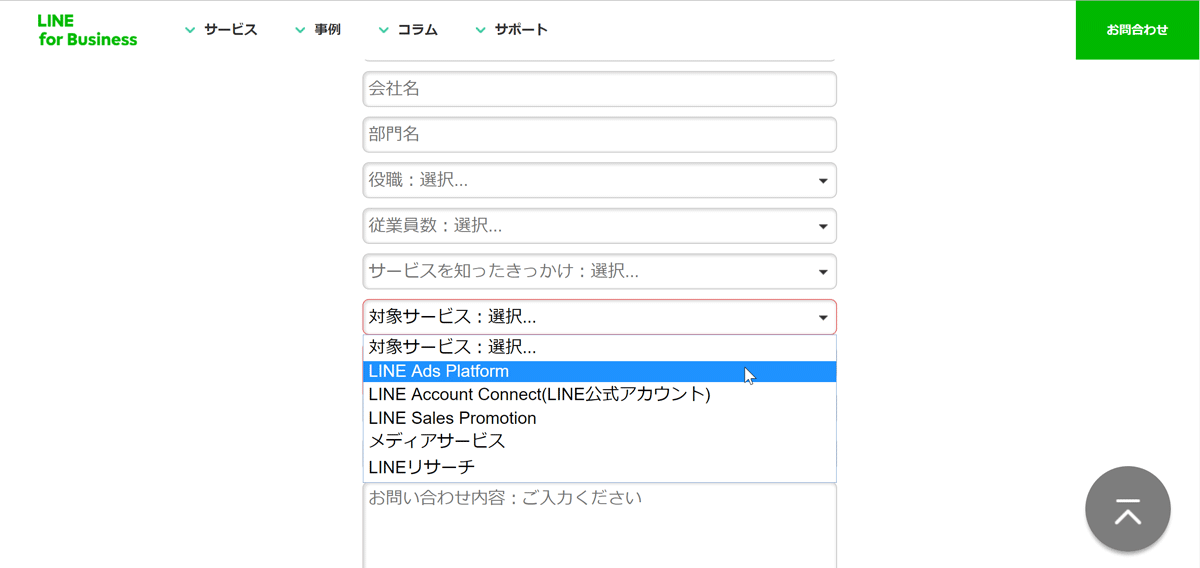Select the 対象サービス:選択... placeholder option
Viewport: 1200px width, 568px height.
(x=600, y=347)
